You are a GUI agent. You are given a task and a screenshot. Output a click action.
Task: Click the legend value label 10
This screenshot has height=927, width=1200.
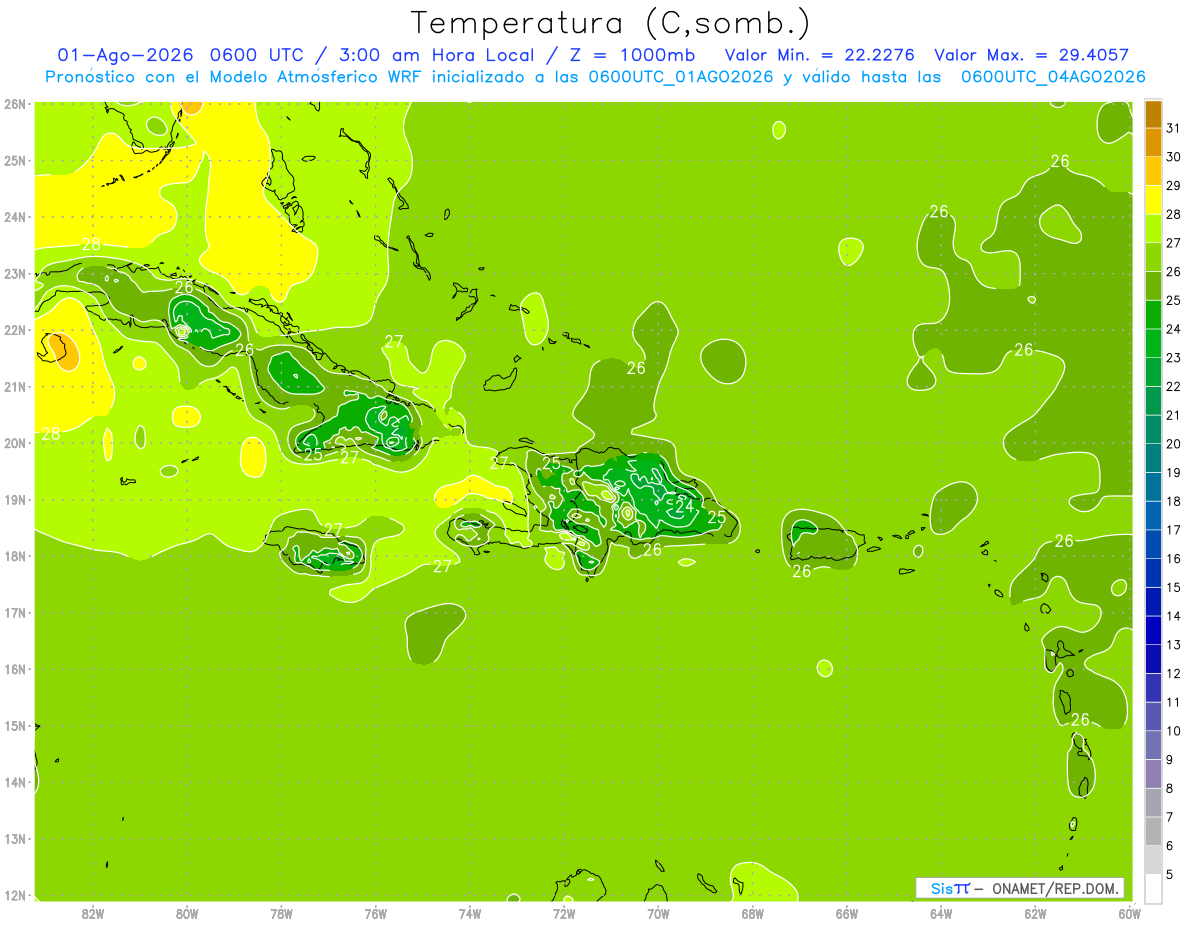pyautogui.click(x=1173, y=731)
